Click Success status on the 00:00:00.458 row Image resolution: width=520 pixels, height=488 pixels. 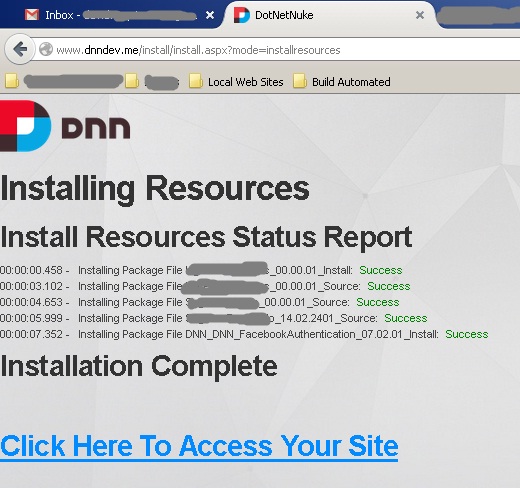click(381, 270)
